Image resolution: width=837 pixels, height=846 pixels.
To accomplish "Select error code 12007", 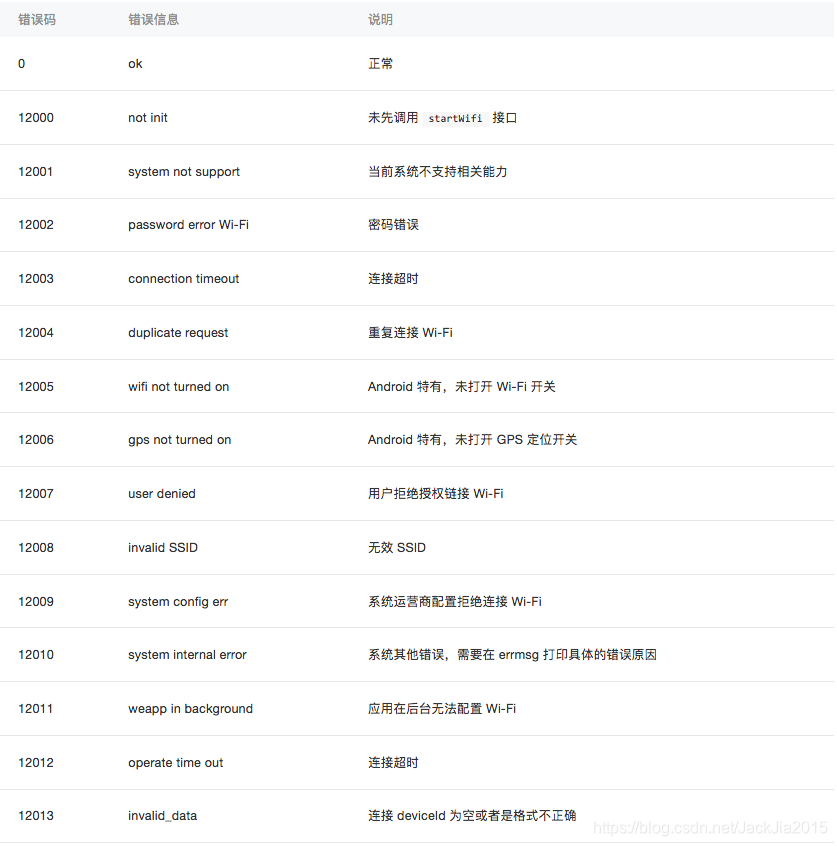I will pos(36,494).
